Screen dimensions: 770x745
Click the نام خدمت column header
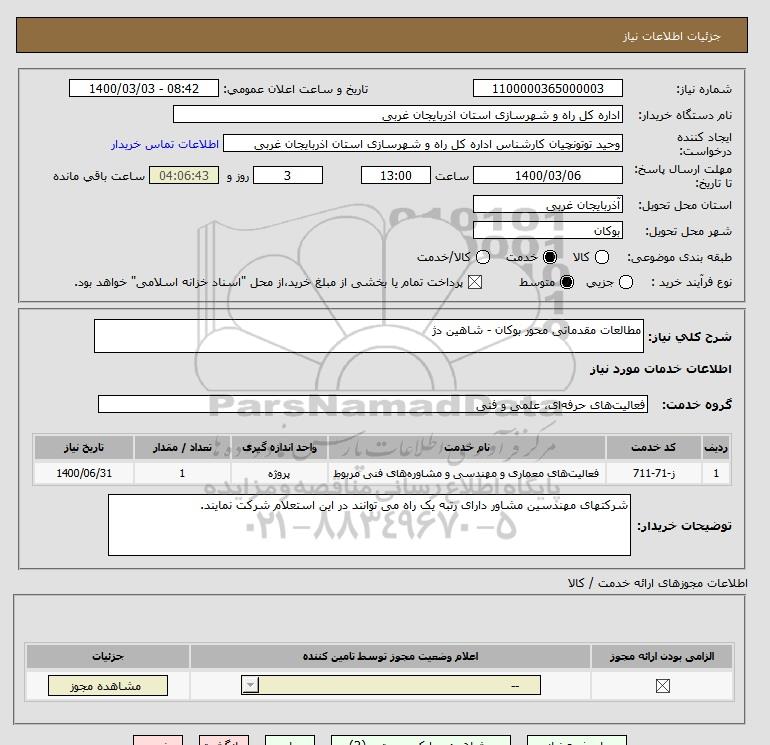(x=467, y=447)
